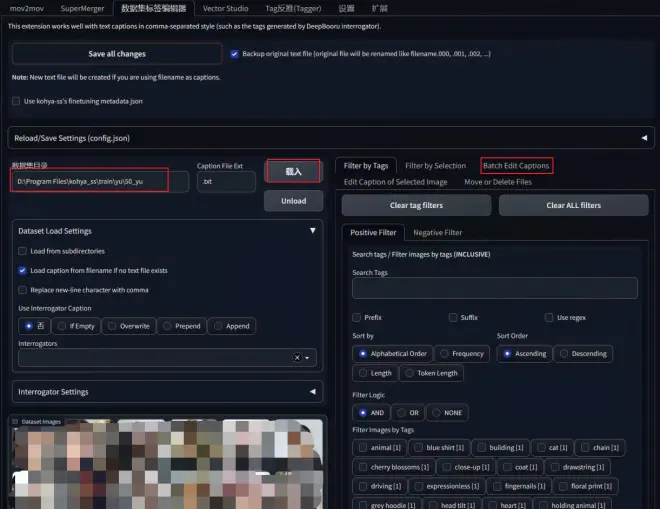Image resolution: width=660 pixels, height=509 pixels.
Task: Select the Filter by Tags tab
Action: [366, 165]
